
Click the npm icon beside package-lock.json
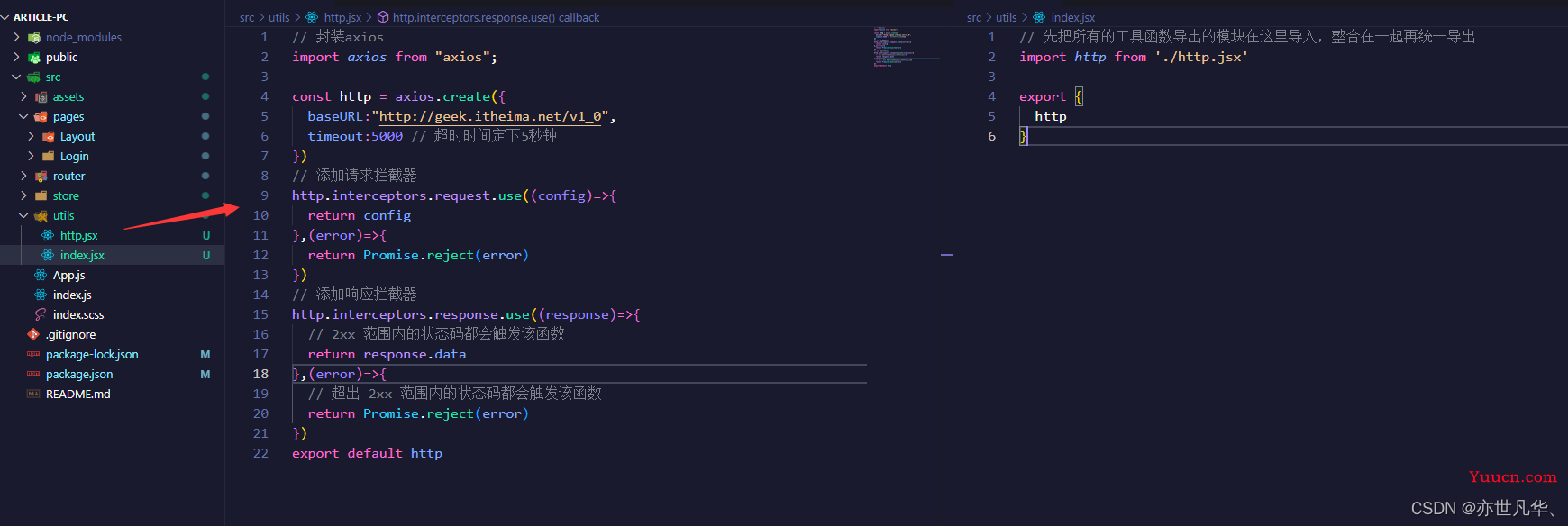tap(33, 354)
